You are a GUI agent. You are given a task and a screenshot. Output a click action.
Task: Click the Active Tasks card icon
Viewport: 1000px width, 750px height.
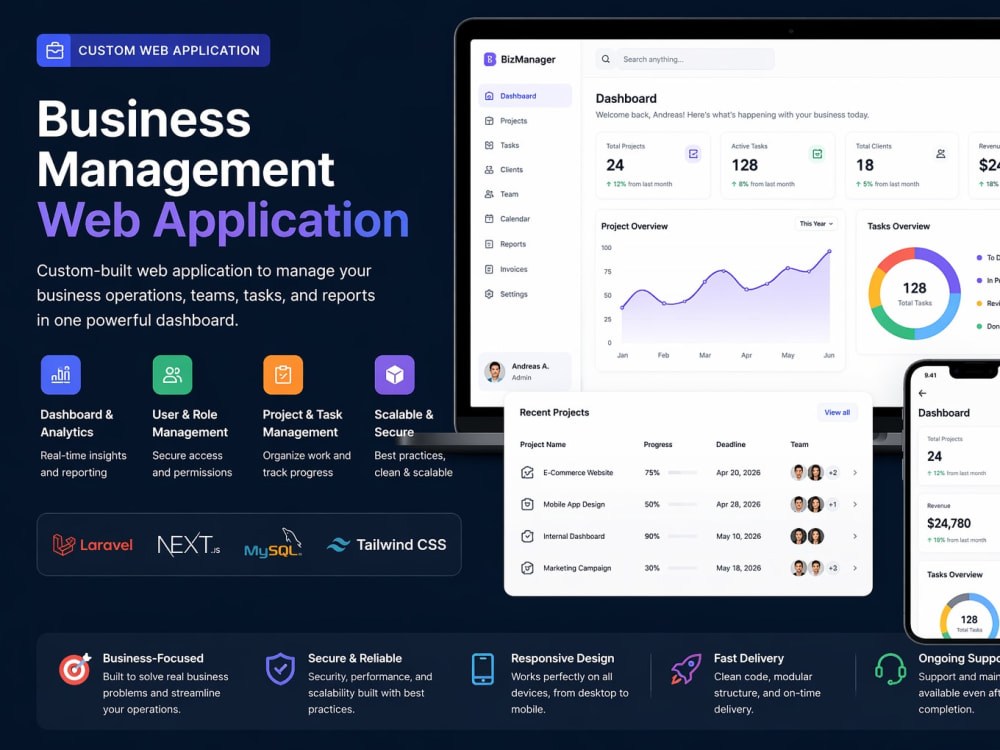(x=816, y=154)
